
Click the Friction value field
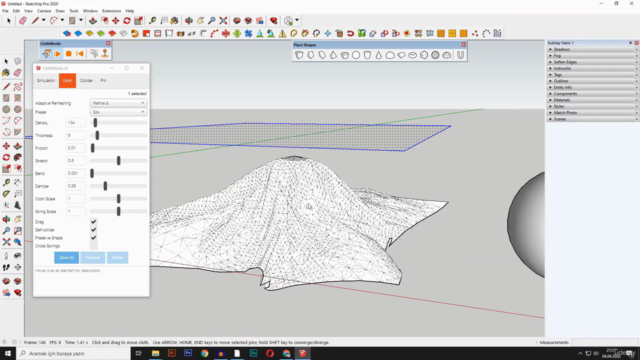click(76, 148)
